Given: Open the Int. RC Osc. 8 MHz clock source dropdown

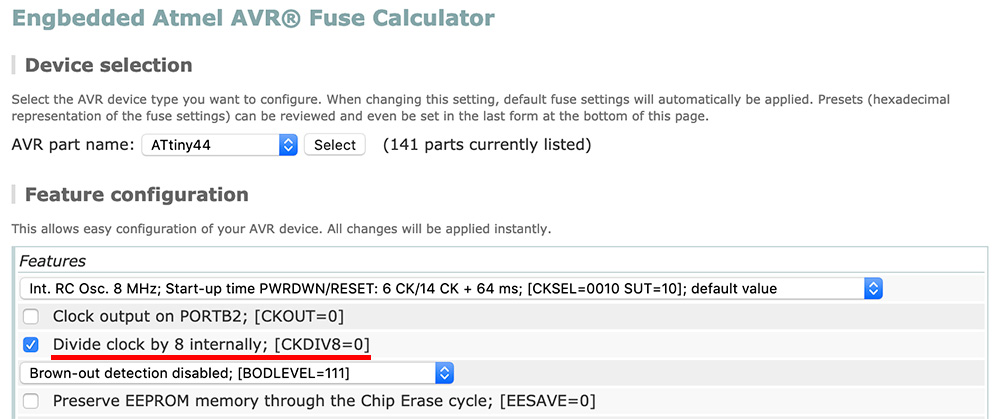Looking at the screenshot, I should point(451,288).
